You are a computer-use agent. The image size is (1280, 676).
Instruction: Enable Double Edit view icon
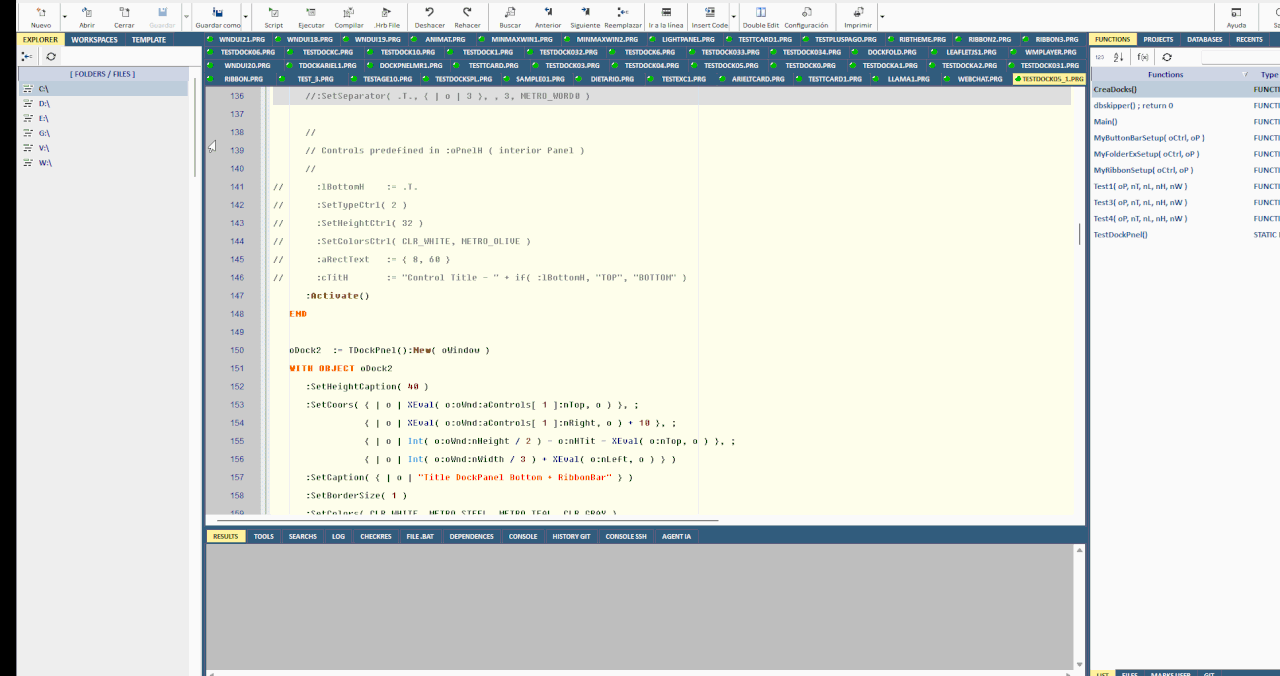(x=760, y=13)
